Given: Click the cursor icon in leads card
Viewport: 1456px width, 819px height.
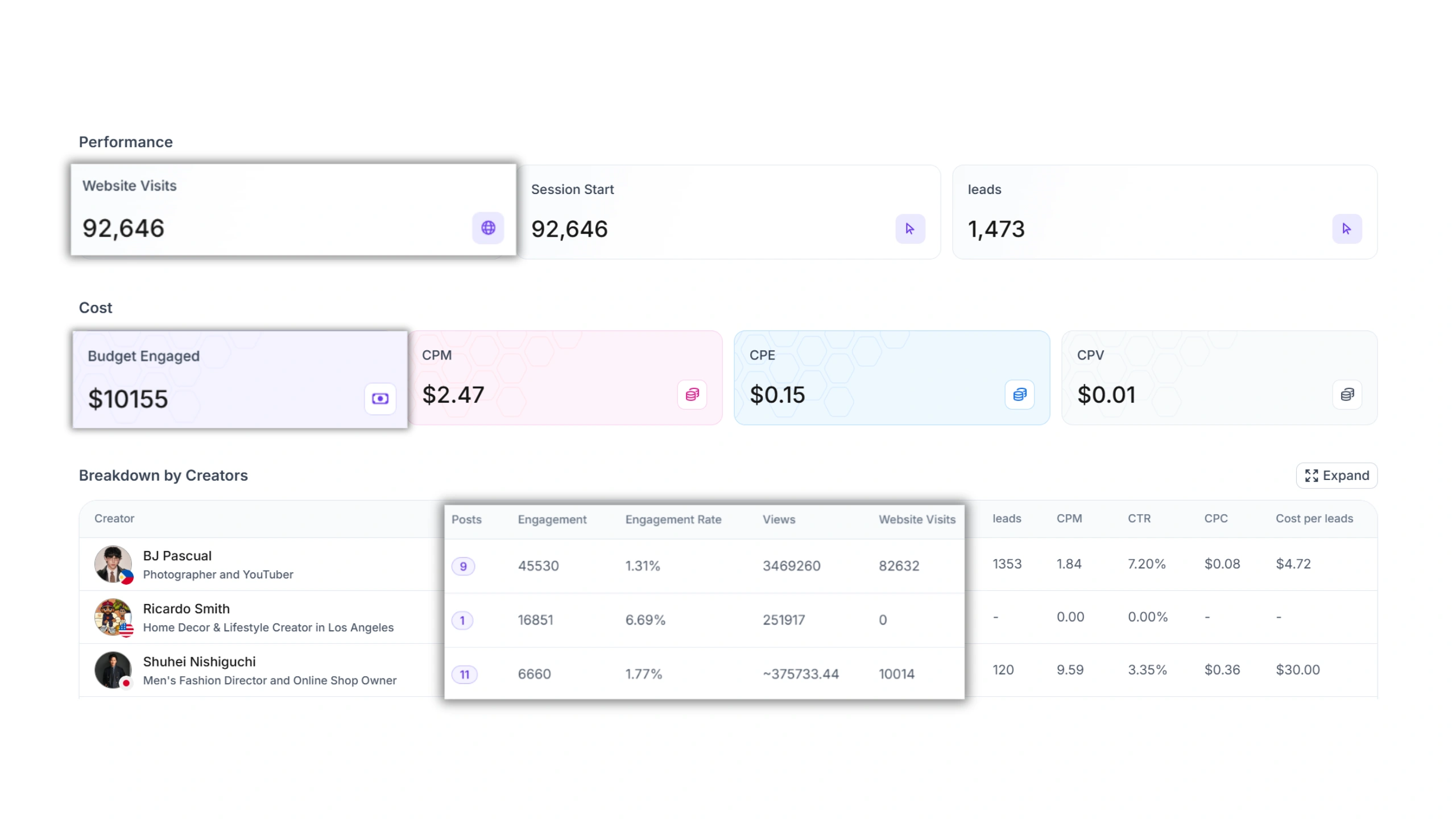Looking at the screenshot, I should tap(1347, 229).
